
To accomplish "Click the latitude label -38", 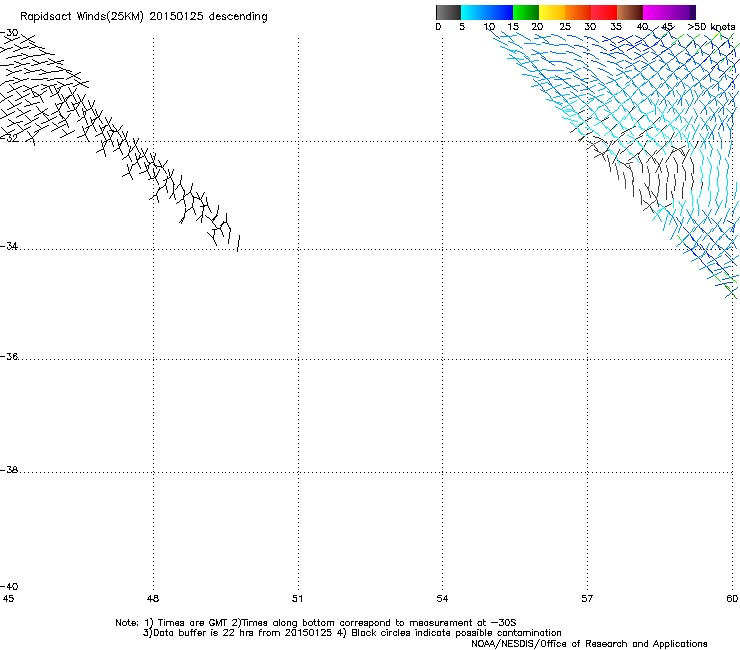I will (x=9, y=470).
